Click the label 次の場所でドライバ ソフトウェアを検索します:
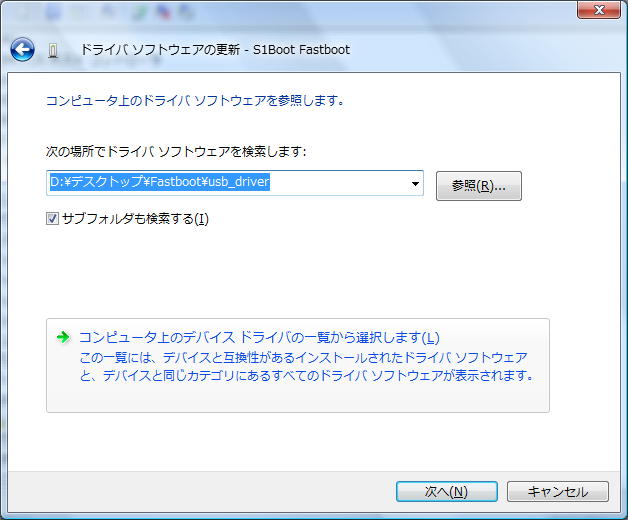Viewport: 628px width, 520px height. click(176, 151)
